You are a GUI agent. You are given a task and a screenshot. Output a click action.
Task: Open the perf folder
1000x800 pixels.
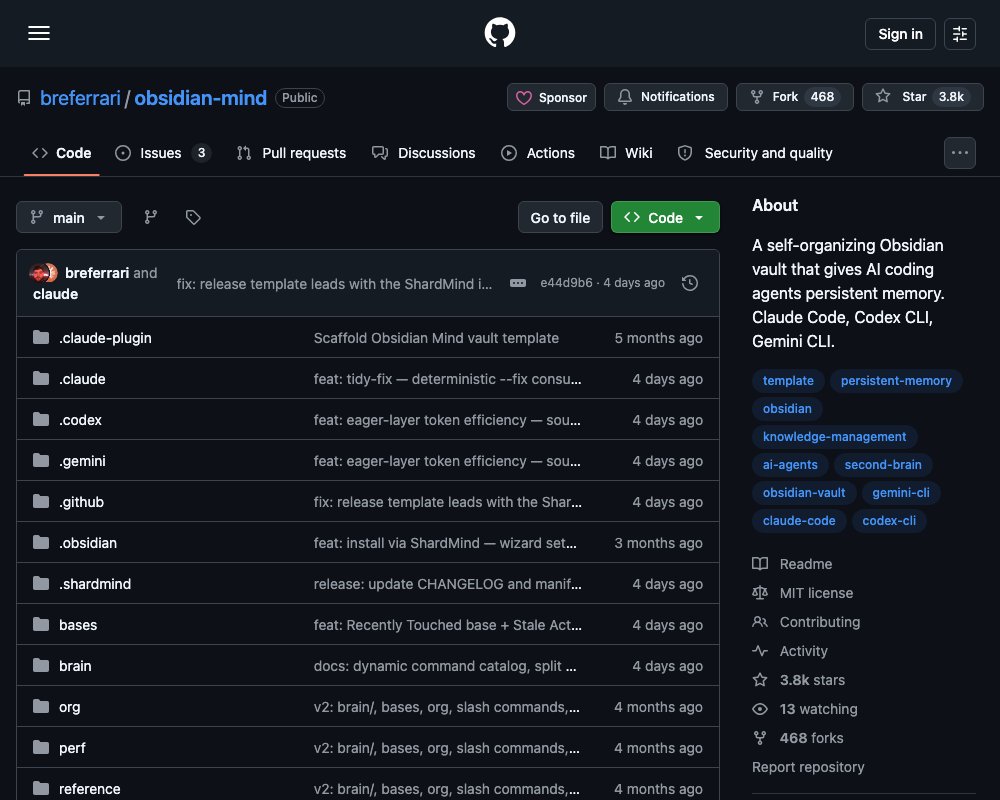click(x=72, y=748)
